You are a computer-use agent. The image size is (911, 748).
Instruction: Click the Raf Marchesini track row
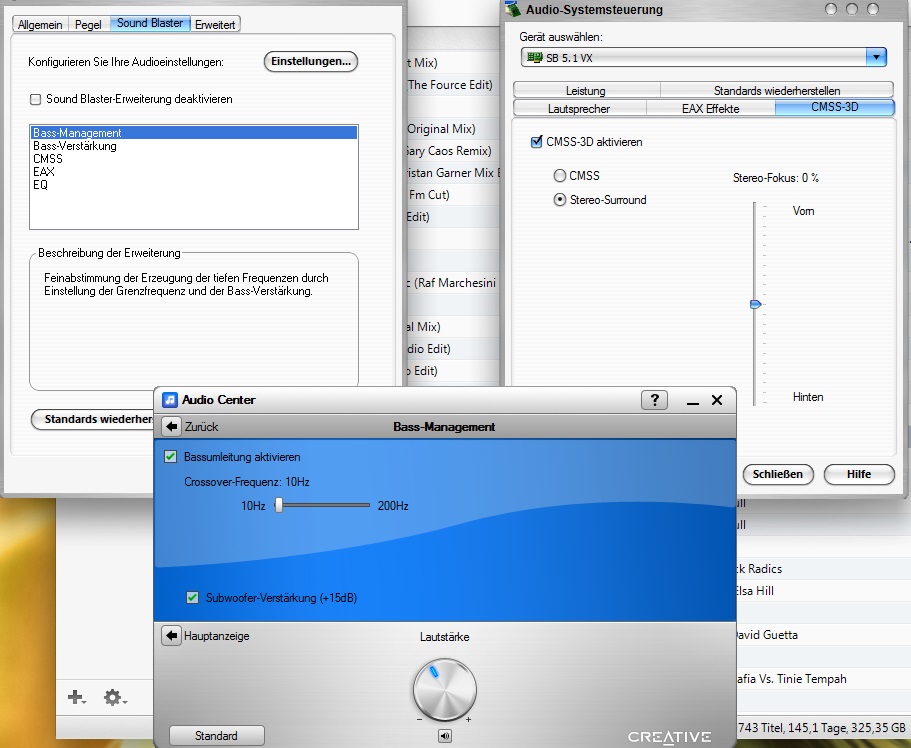click(453, 282)
